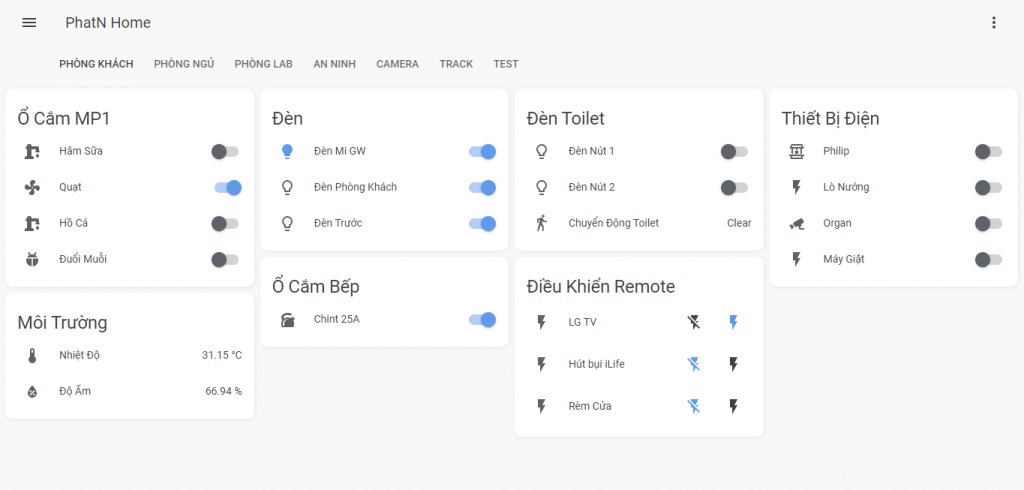Screen dimensions: 1024x490
Task: Switch to the PHÒNG NGỦ tab
Action: tap(184, 64)
